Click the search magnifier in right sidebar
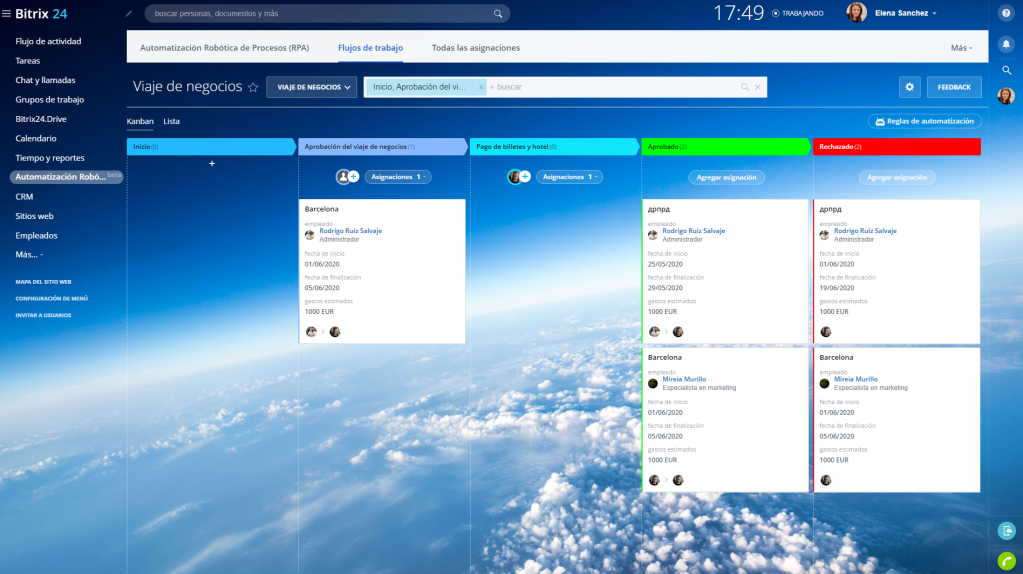The width and height of the screenshot is (1023, 574). coord(1006,70)
